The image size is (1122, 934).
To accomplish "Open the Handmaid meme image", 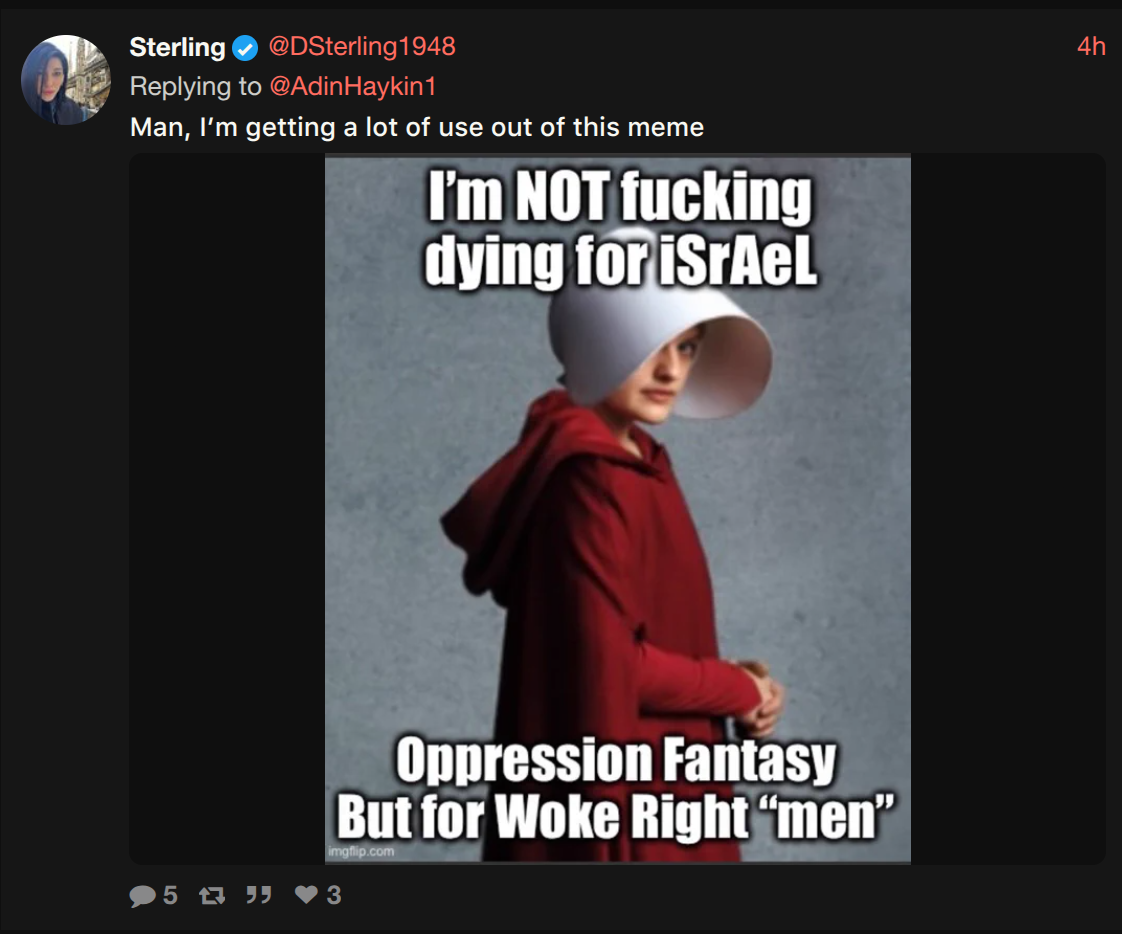I will click(x=618, y=509).
